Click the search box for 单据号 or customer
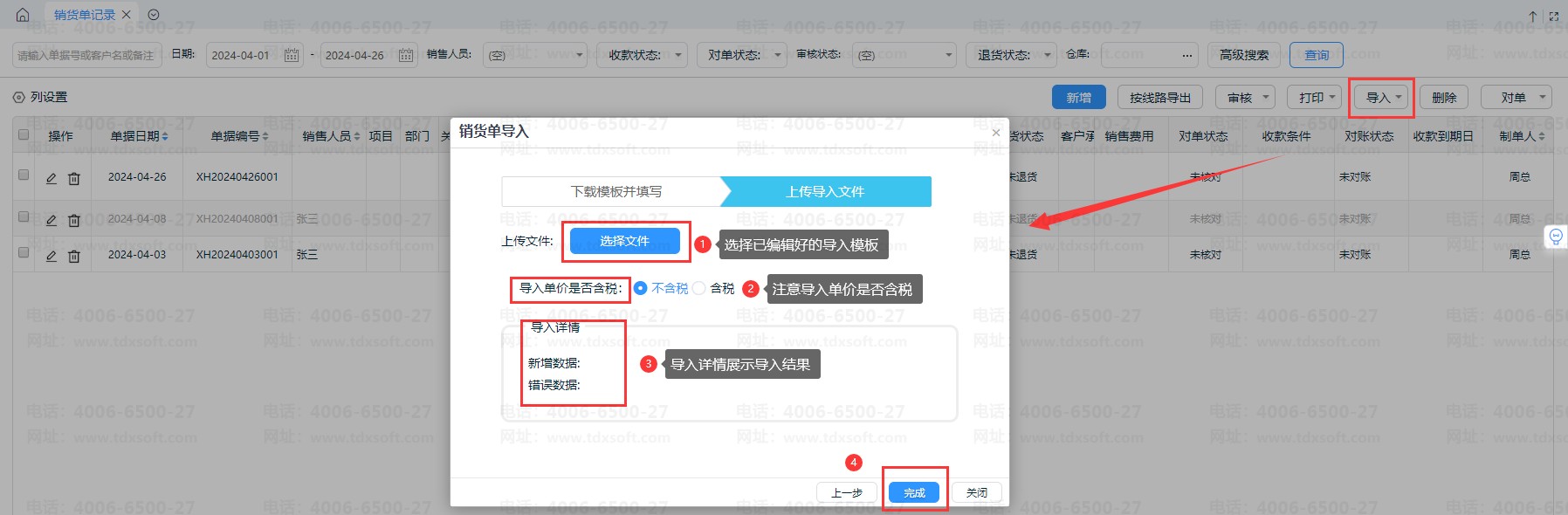Screen dimensions: 1568x515 pyautogui.click(x=87, y=55)
